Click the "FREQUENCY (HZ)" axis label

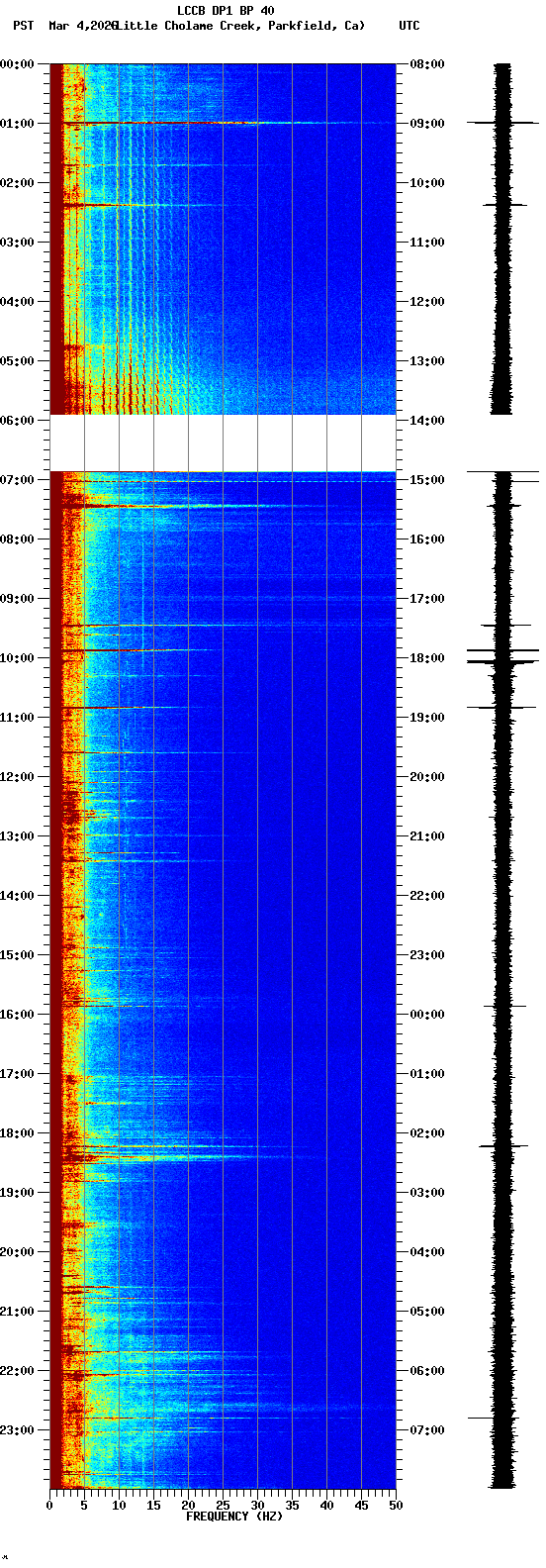pyautogui.click(x=234, y=1516)
